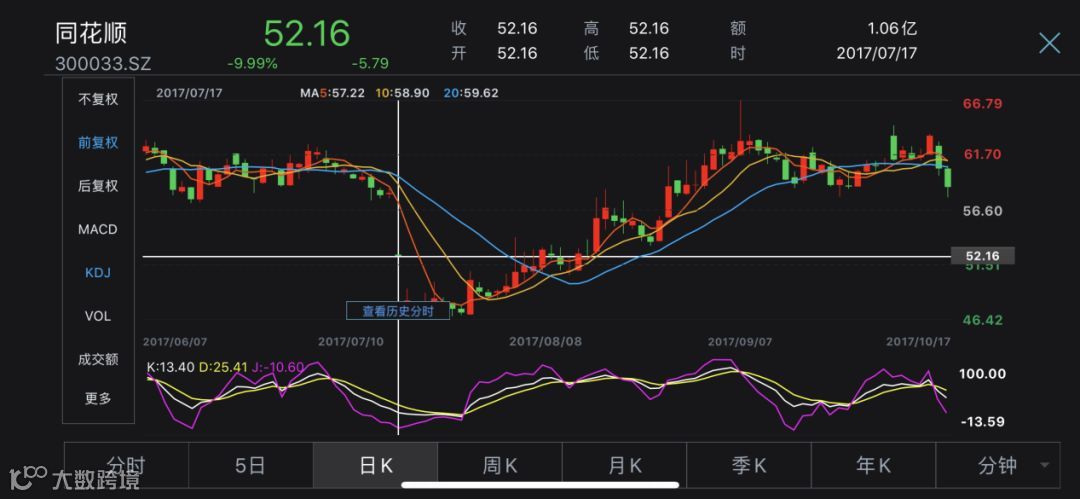The image size is (1080, 499).
Task: Click the 66.79 price axis label
Action: pos(983,104)
